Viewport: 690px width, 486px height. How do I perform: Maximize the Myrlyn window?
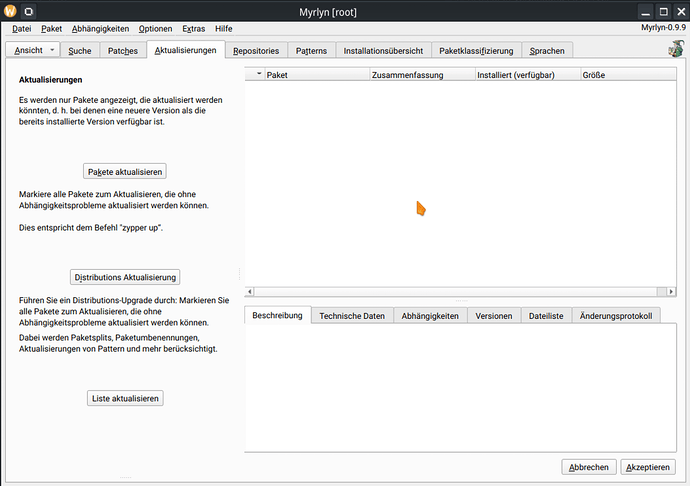coord(662,10)
